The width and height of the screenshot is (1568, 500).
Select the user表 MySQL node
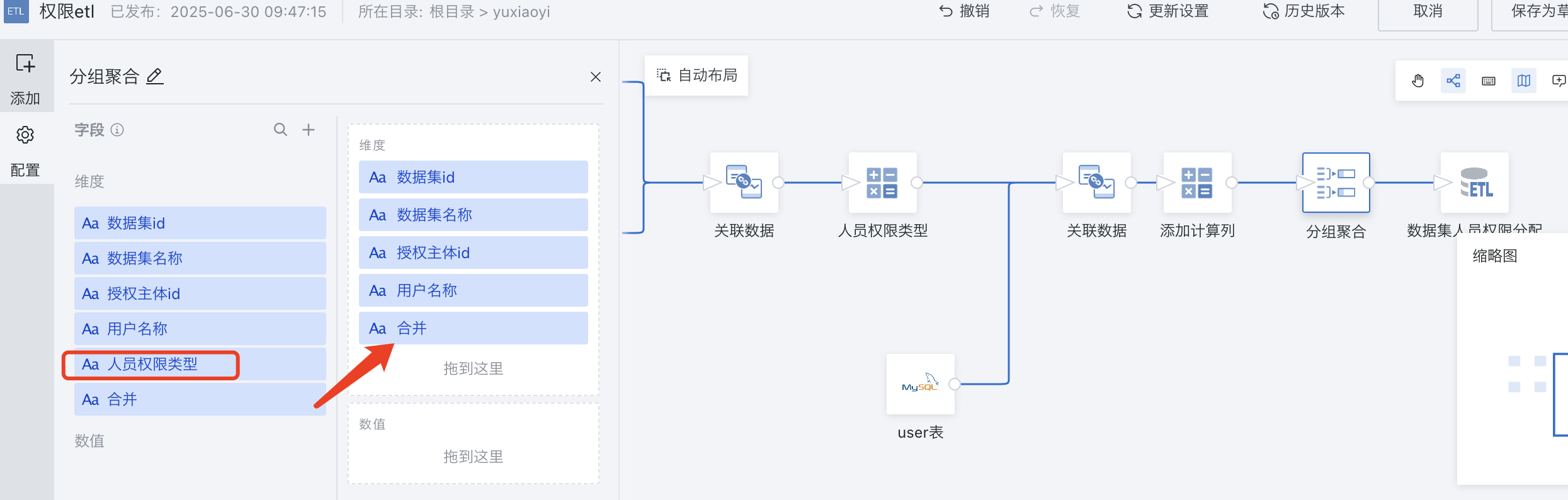click(x=920, y=384)
